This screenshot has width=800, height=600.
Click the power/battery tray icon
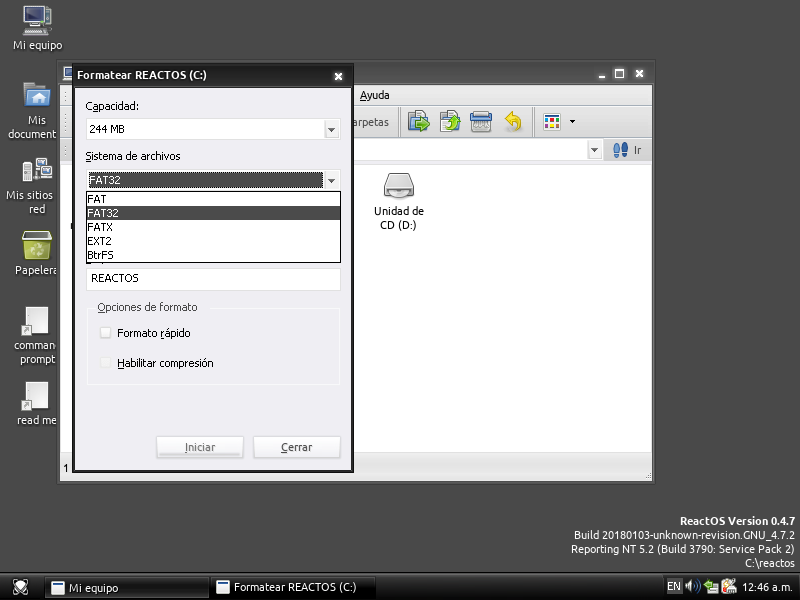tap(729, 586)
